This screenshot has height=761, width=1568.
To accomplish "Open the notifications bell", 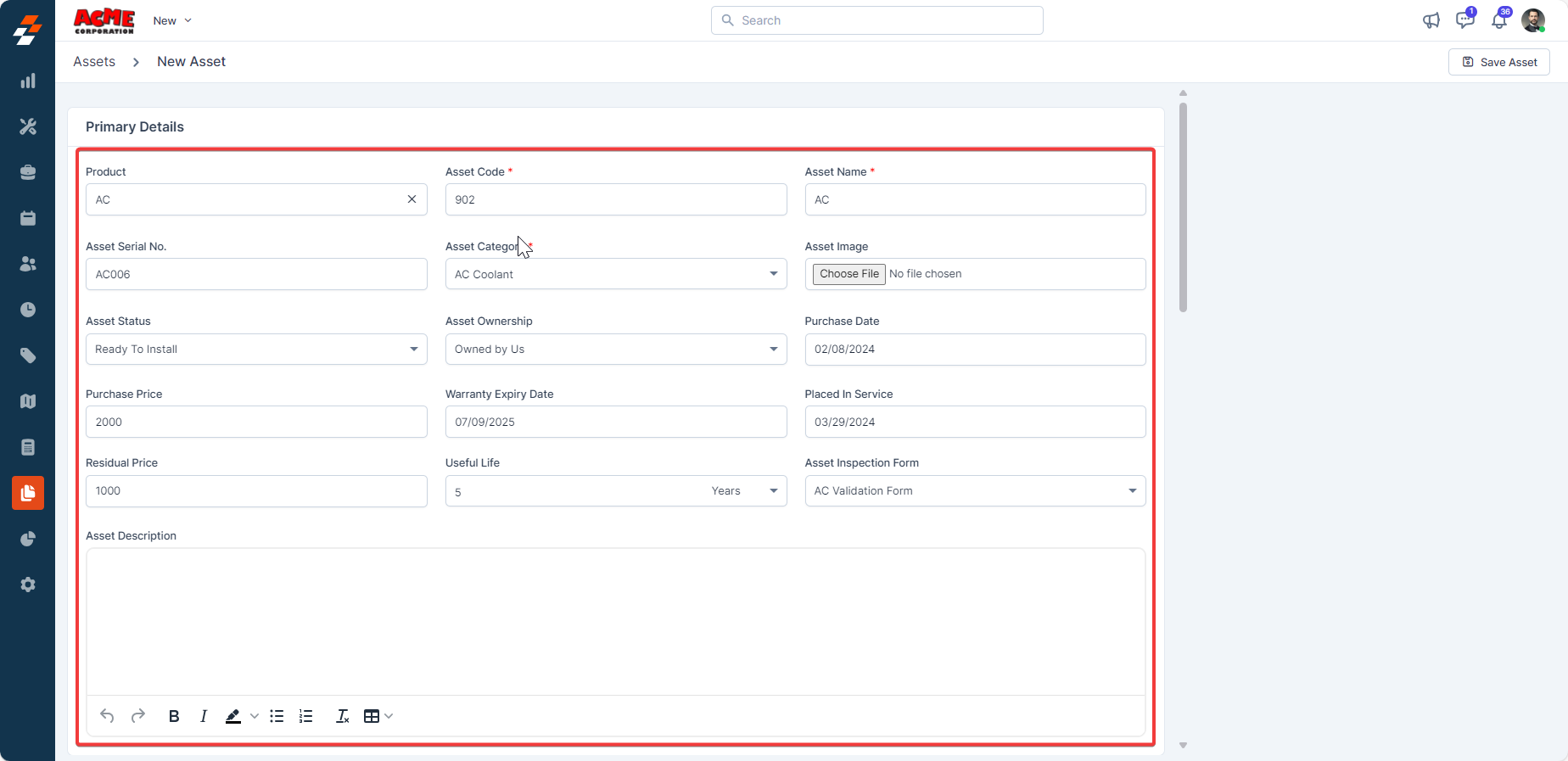I will [1499, 20].
